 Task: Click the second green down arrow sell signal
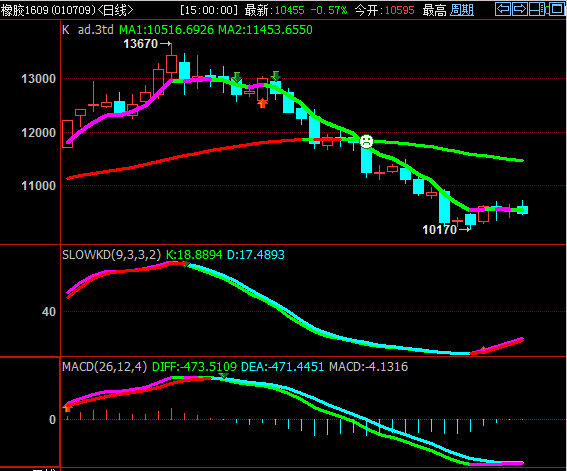[x=276, y=76]
